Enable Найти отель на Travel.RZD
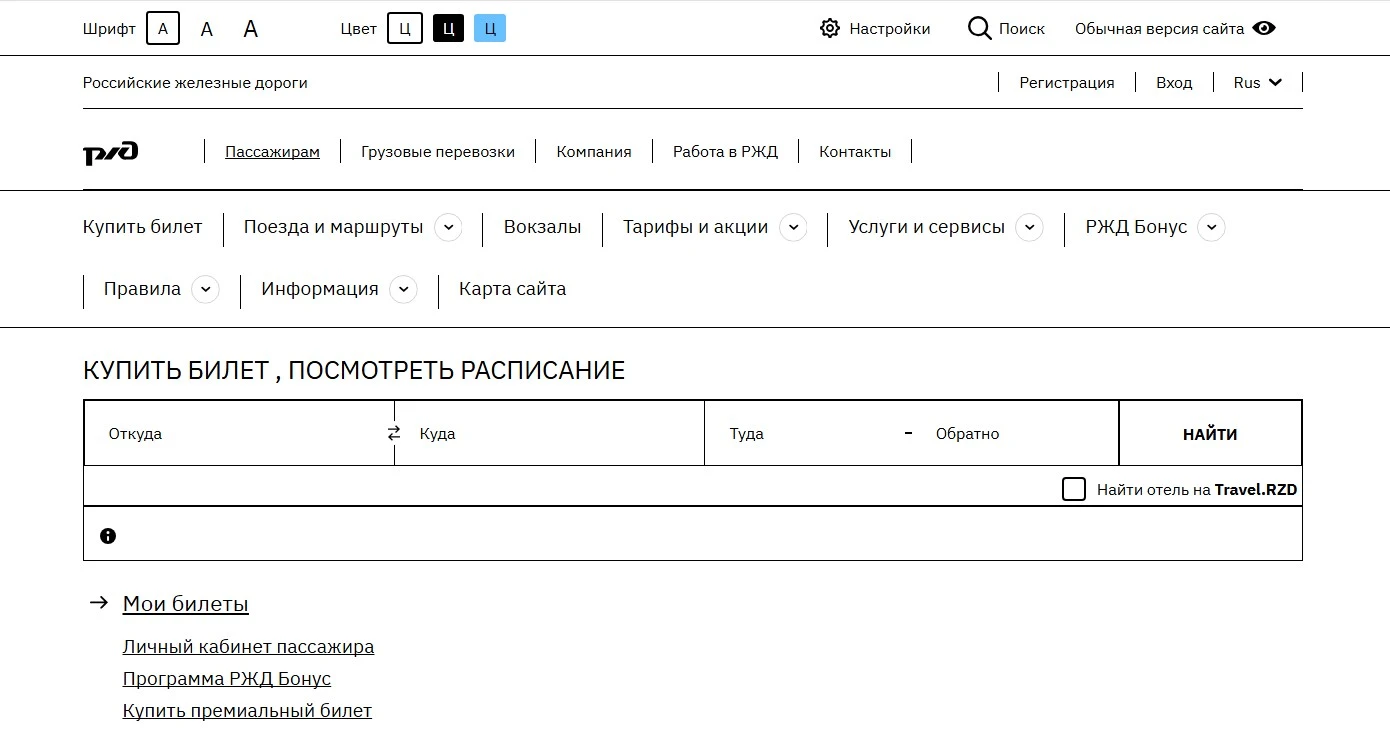Viewport: 1390px width, 740px height. point(1074,489)
